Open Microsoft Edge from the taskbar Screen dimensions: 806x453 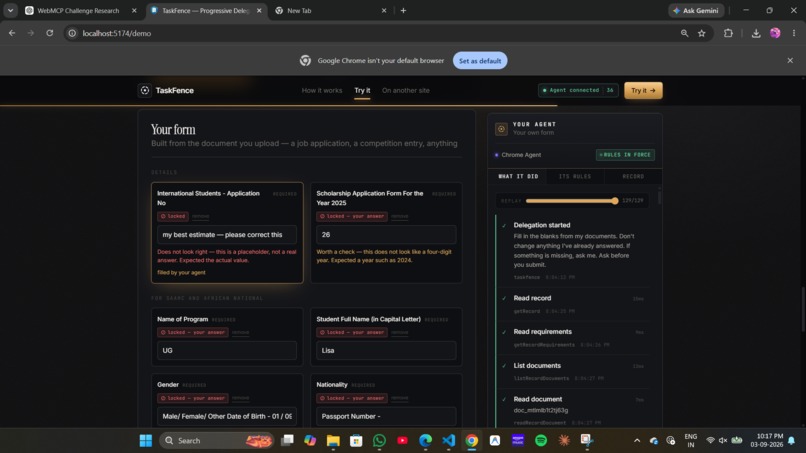pyautogui.click(x=426, y=441)
